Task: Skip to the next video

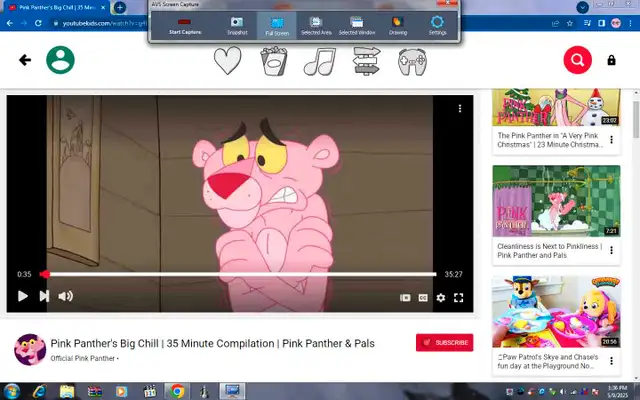Action: (x=44, y=296)
